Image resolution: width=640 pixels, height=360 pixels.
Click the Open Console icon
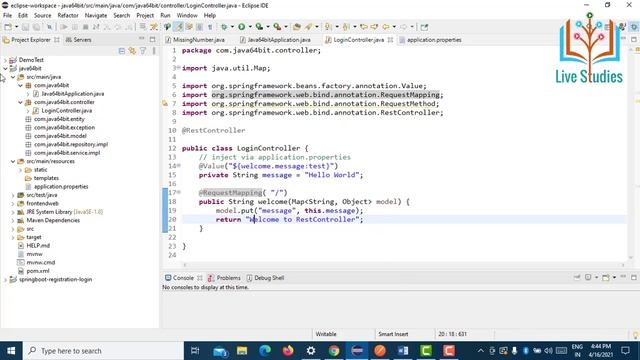point(606,277)
